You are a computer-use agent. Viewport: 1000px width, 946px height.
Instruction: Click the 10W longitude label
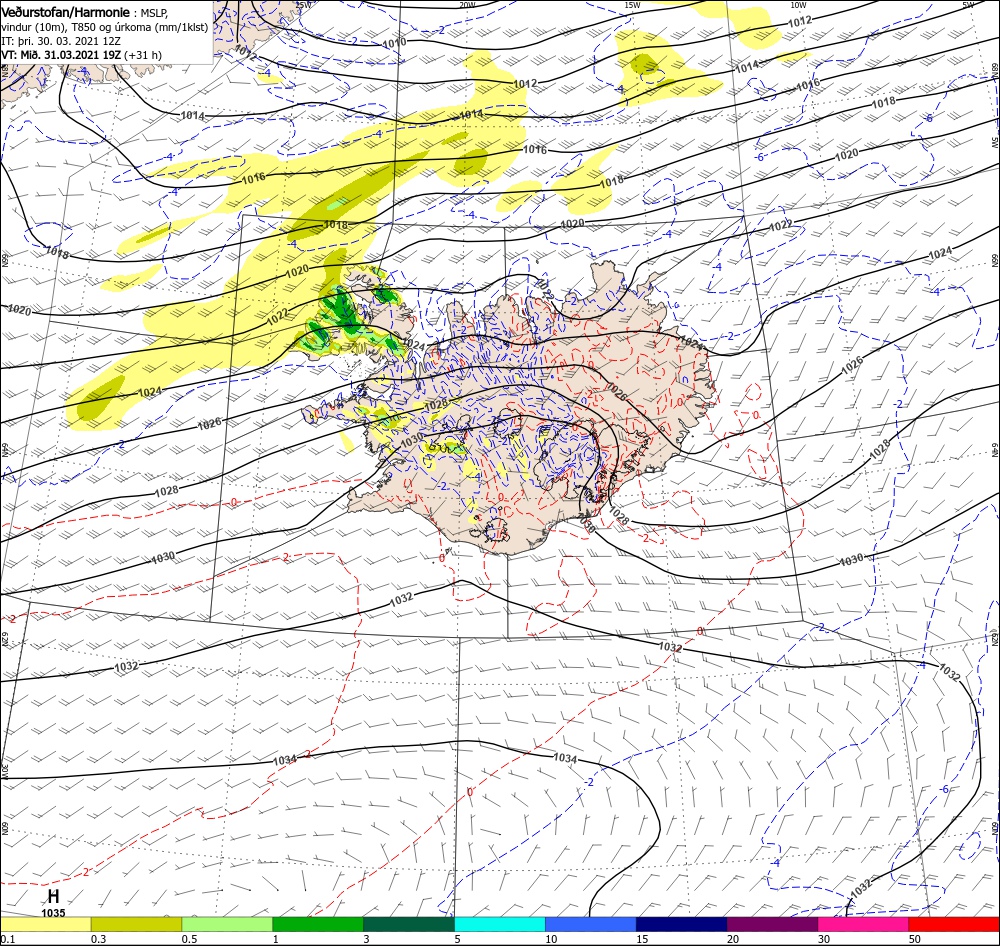(798, 5)
